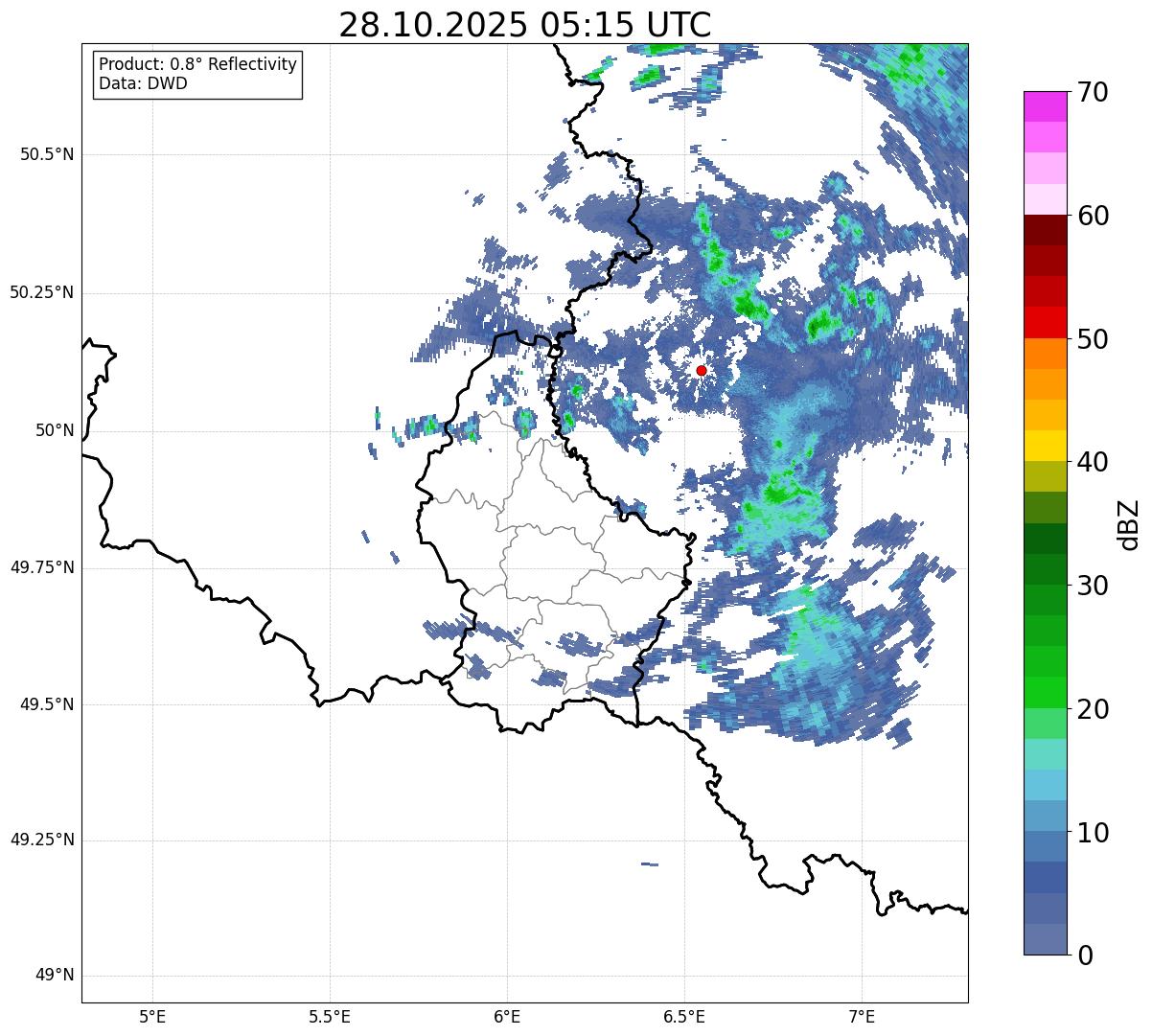
Task: Click the colorbar "dBZ" axis label
Action: [x=1130, y=523]
